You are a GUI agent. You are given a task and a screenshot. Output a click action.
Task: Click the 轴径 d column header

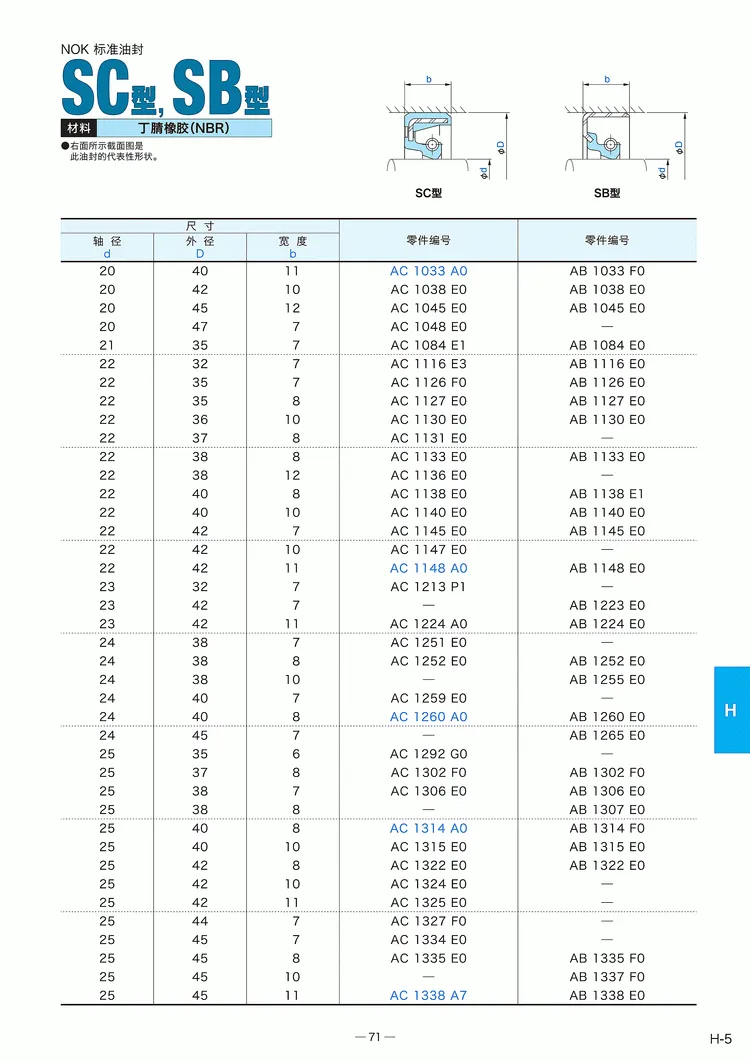click(x=107, y=247)
